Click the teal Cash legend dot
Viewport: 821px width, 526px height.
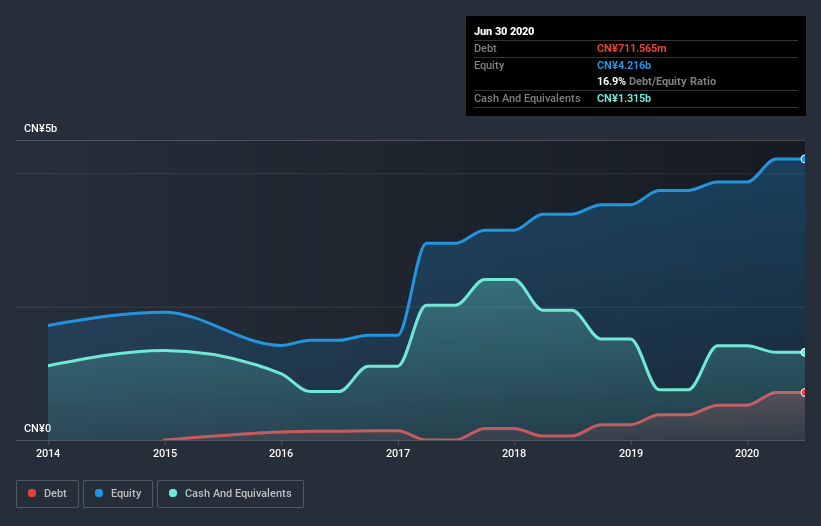pyautogui.click(x=173, y=493)
